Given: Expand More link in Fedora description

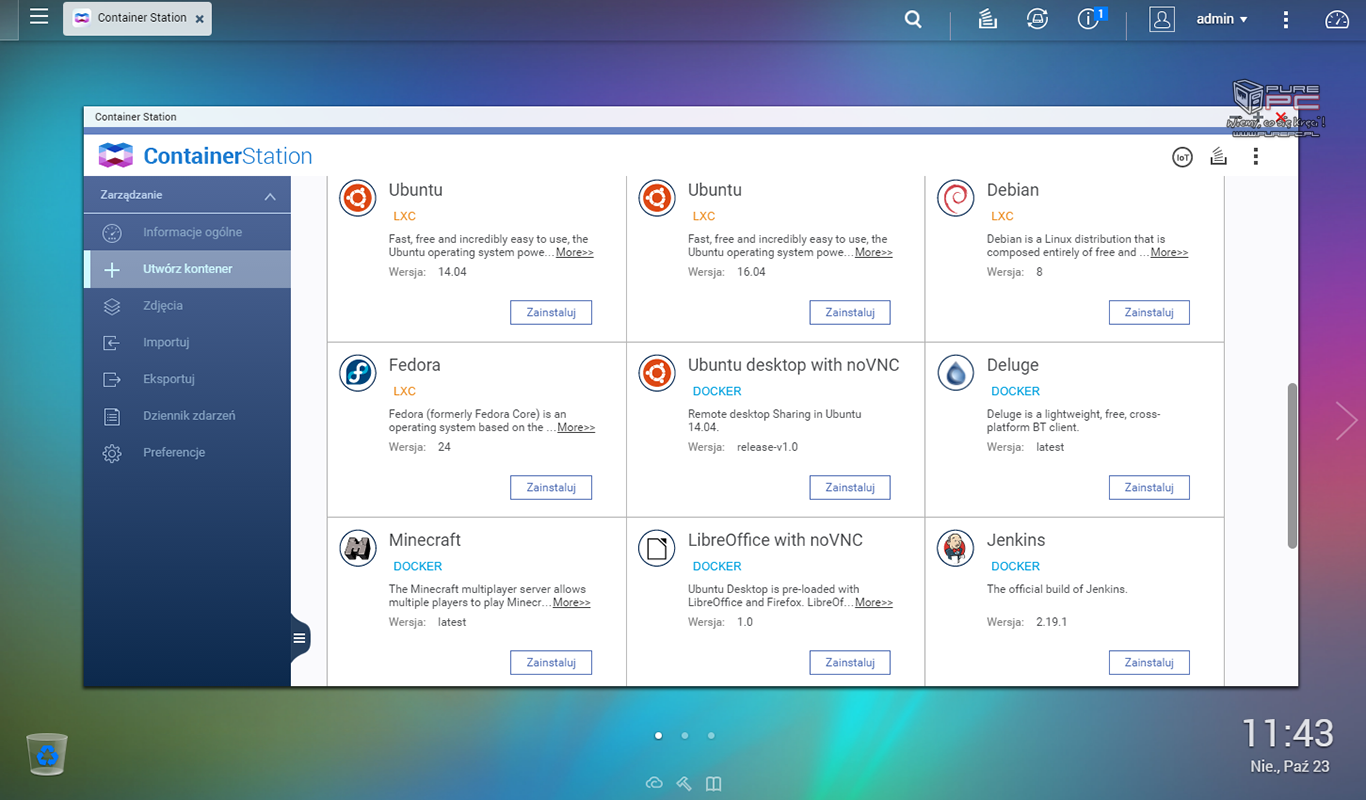Looking at the screenshot, I should click(x=576, y=427).
